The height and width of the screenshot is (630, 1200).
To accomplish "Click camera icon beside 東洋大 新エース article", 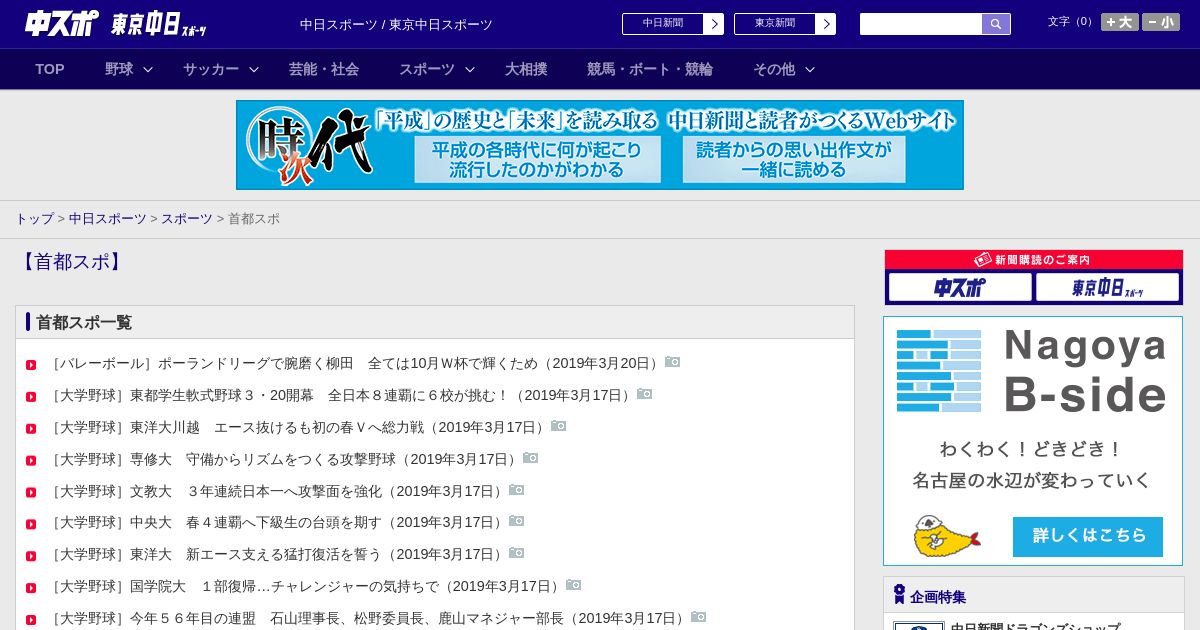I will coord(517,553).
